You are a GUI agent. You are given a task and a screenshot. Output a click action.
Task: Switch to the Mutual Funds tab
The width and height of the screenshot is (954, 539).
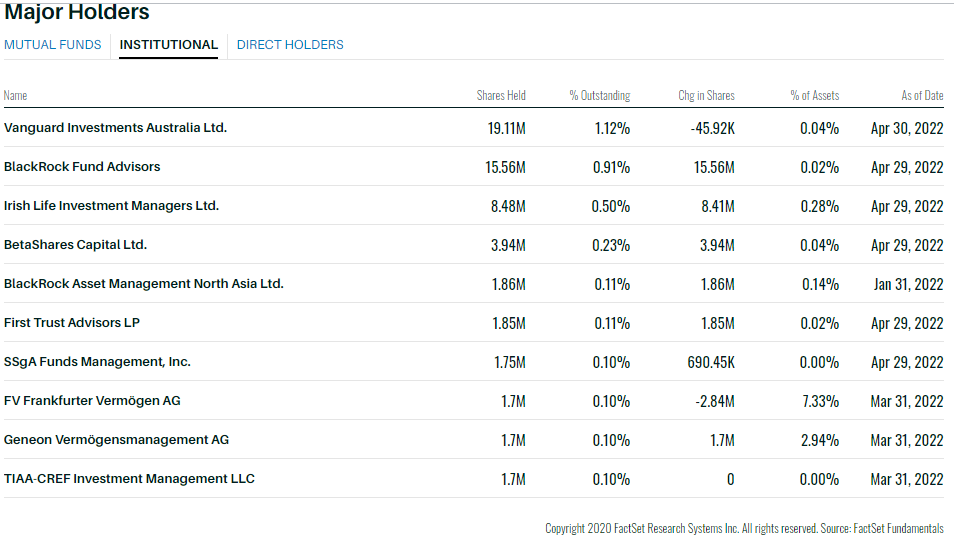tap(52, 44)
